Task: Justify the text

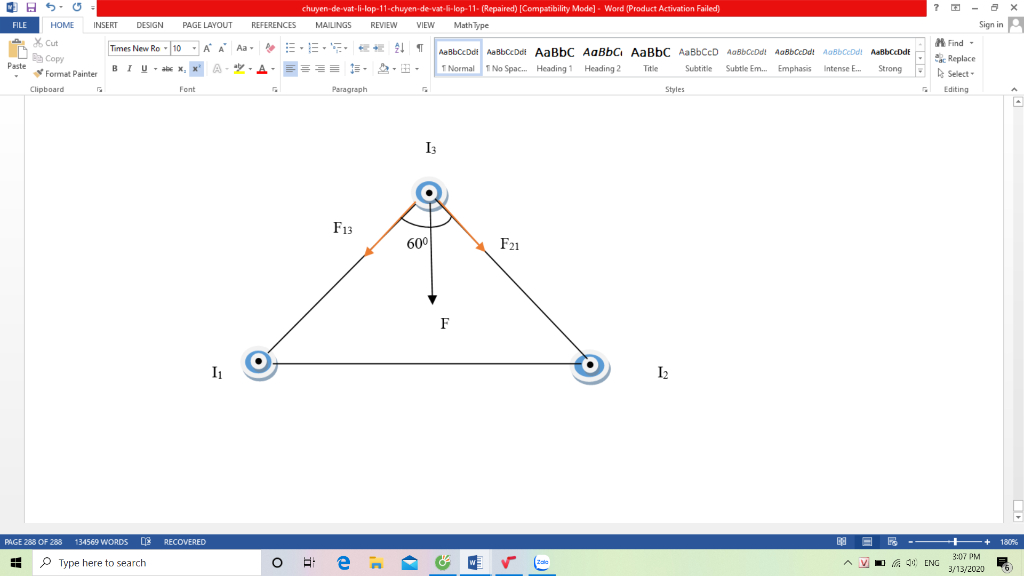Action: click(334, 69)
